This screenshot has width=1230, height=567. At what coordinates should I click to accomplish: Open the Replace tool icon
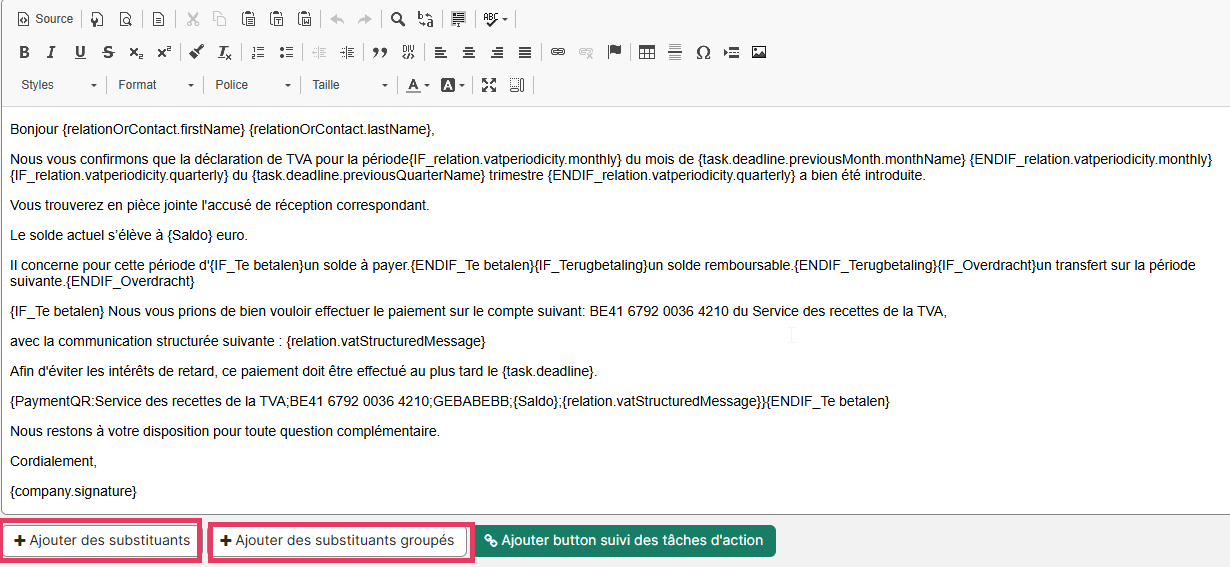(x=426, y=19)
